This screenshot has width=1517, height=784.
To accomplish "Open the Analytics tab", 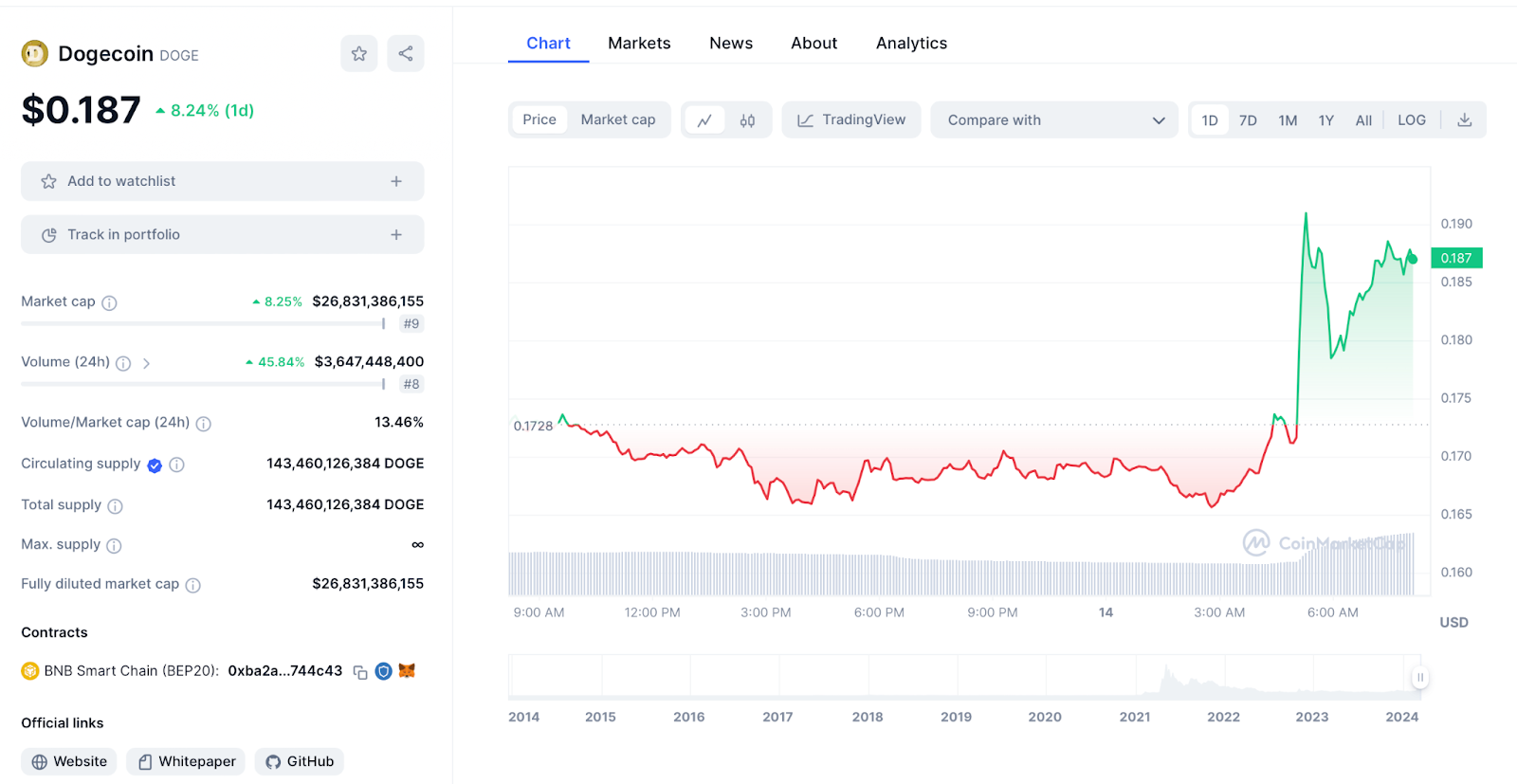I will pos(911,44).
